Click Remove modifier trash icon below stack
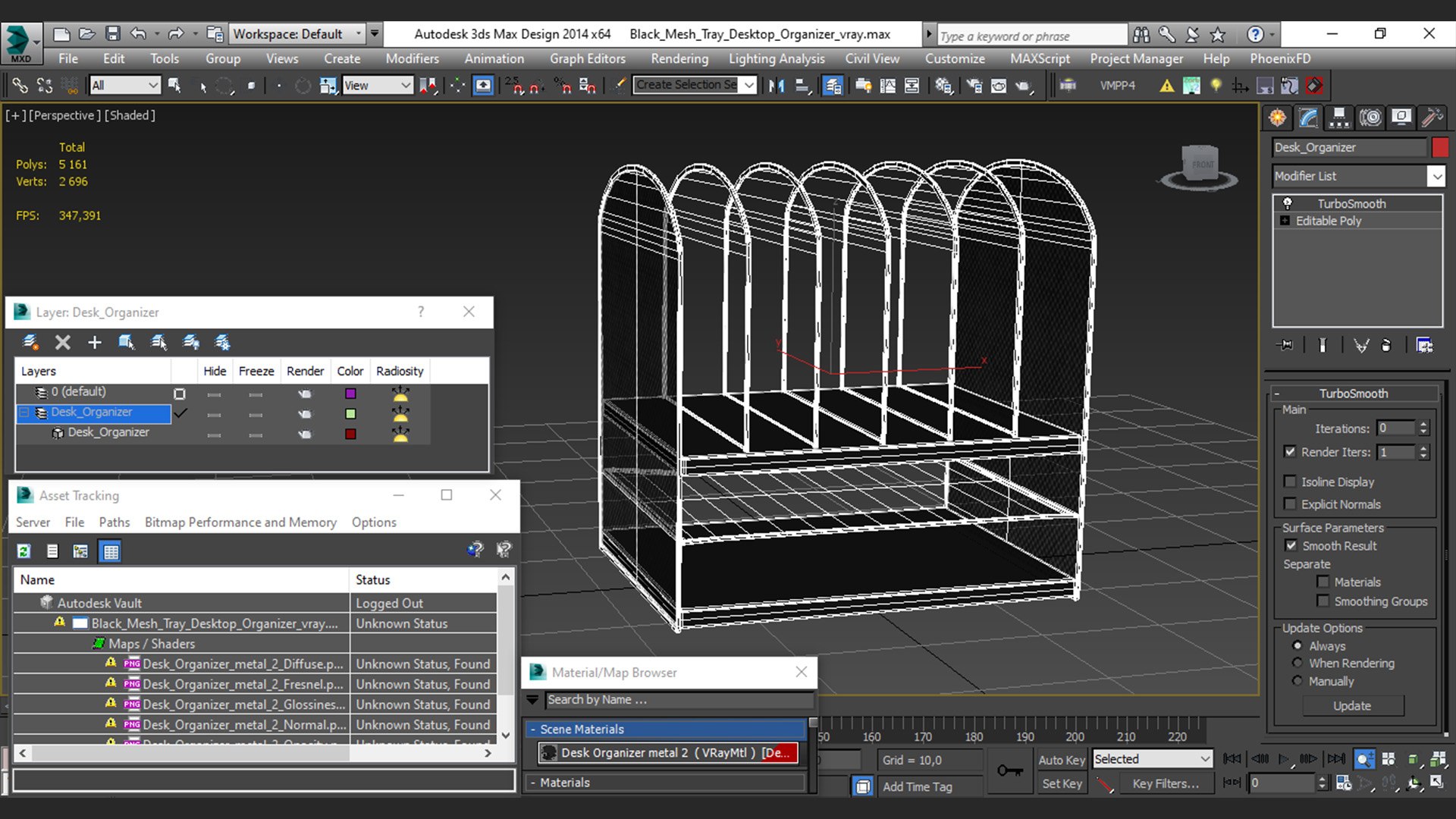The width and height of the screenshot is (1456, 819). tap(1386, 345)
